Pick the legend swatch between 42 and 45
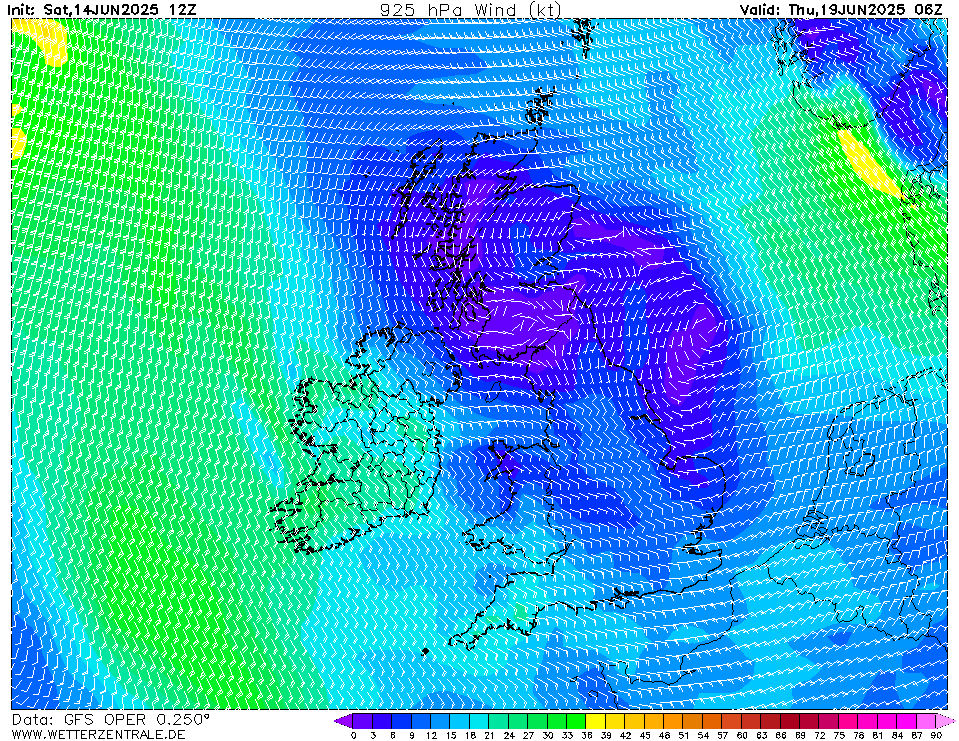This screenshot has height=741, width=959. [634, 721]
